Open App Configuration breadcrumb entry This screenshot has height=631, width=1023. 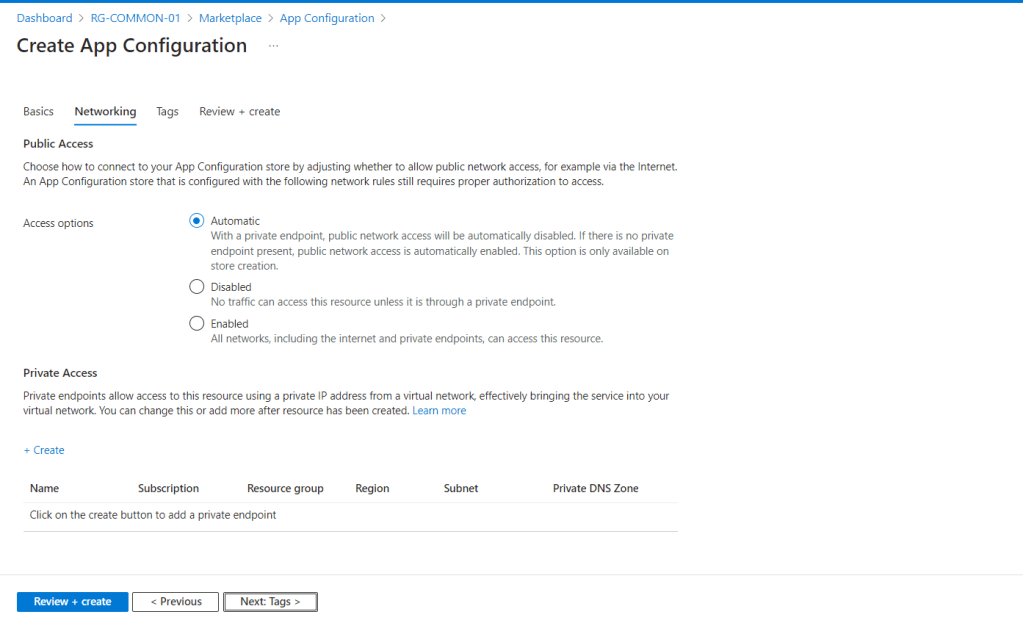[x=326, y=17]
